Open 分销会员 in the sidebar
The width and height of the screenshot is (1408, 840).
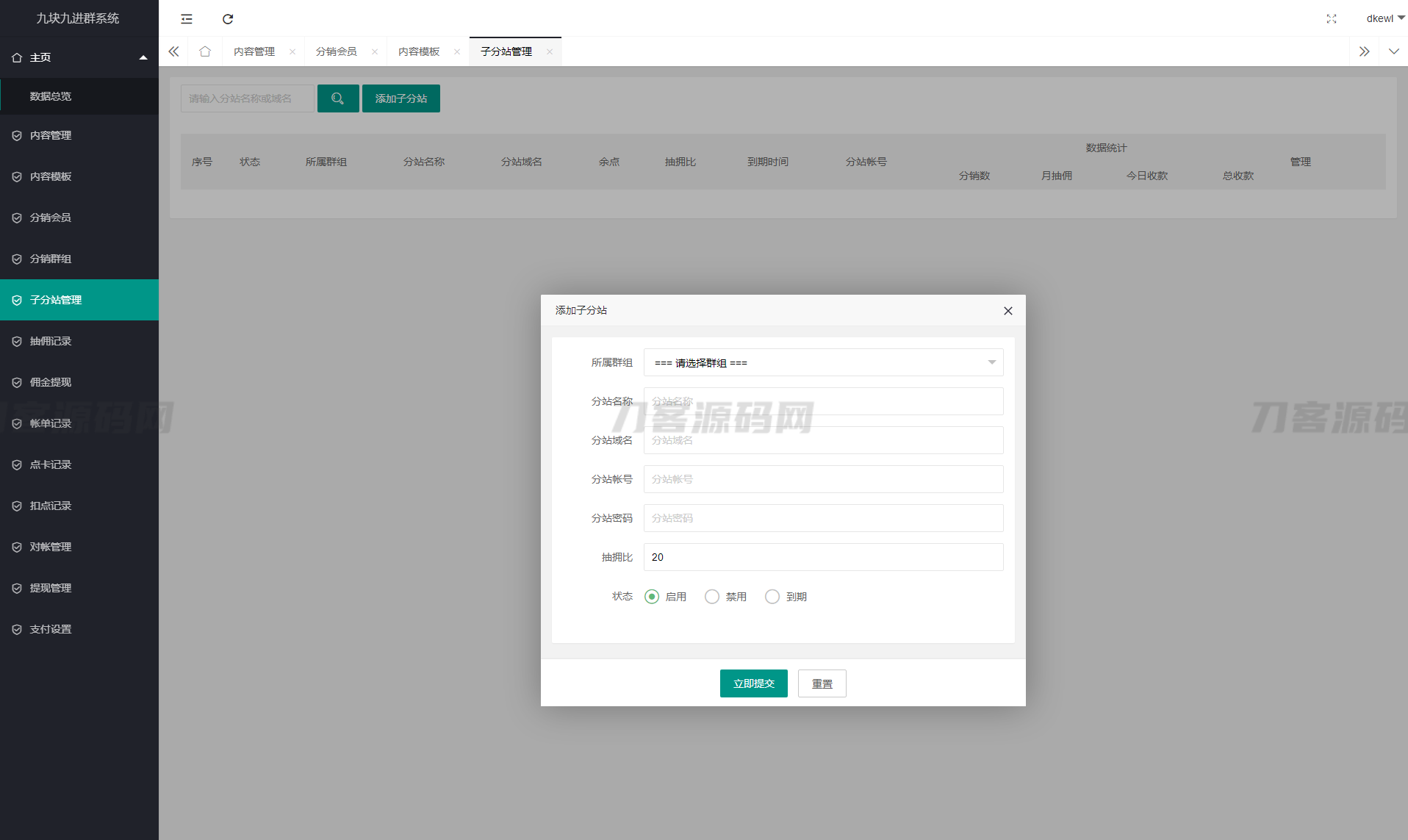pyautogui.click(x=79, y=218)
